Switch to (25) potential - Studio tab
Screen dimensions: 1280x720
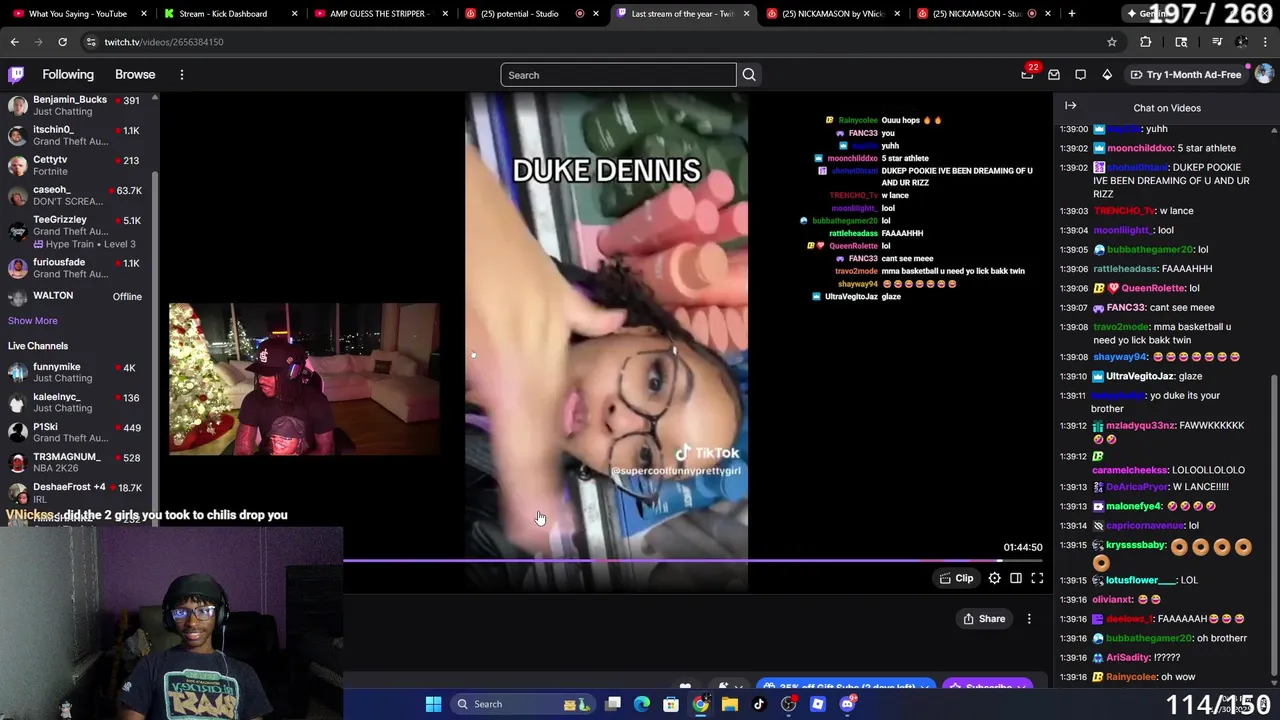531,14
